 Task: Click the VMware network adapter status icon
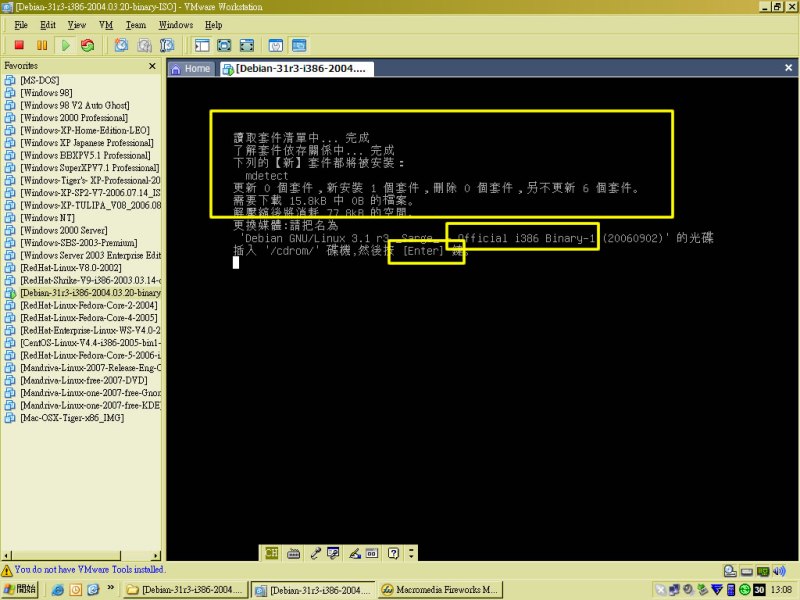click(x=763, y=571)
